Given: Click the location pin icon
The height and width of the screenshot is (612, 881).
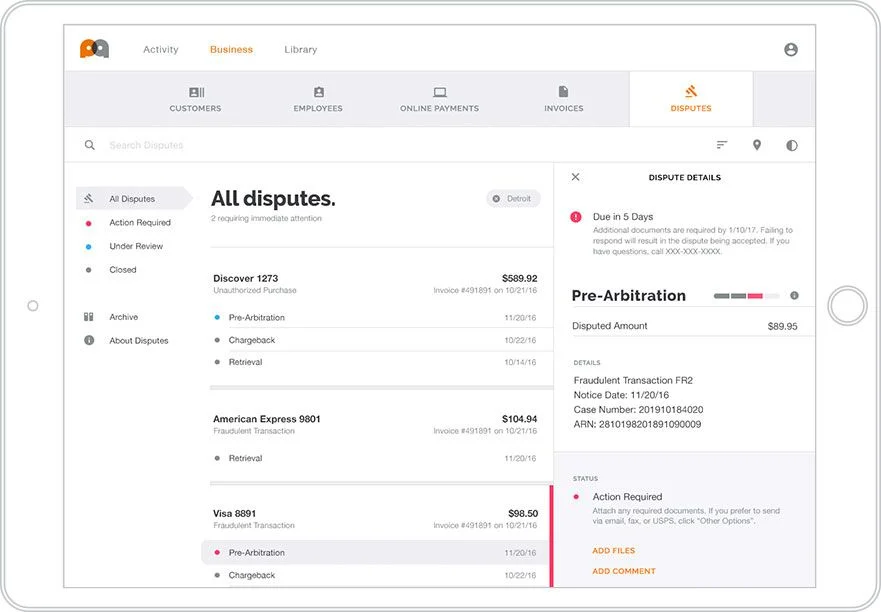Looking at the screenshot, I should (x=756, y=145).
